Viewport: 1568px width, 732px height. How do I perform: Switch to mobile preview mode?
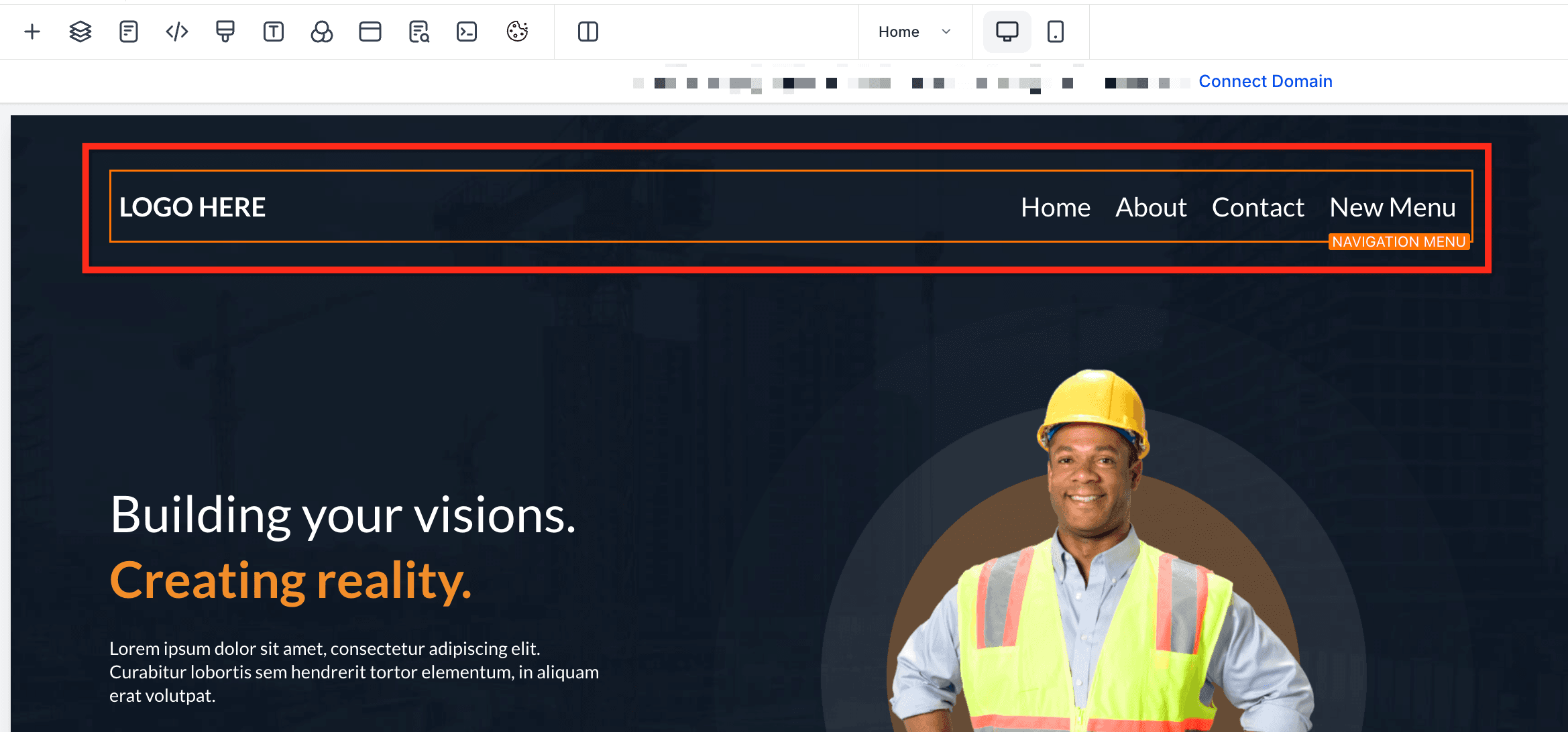tap(1056, 32)
